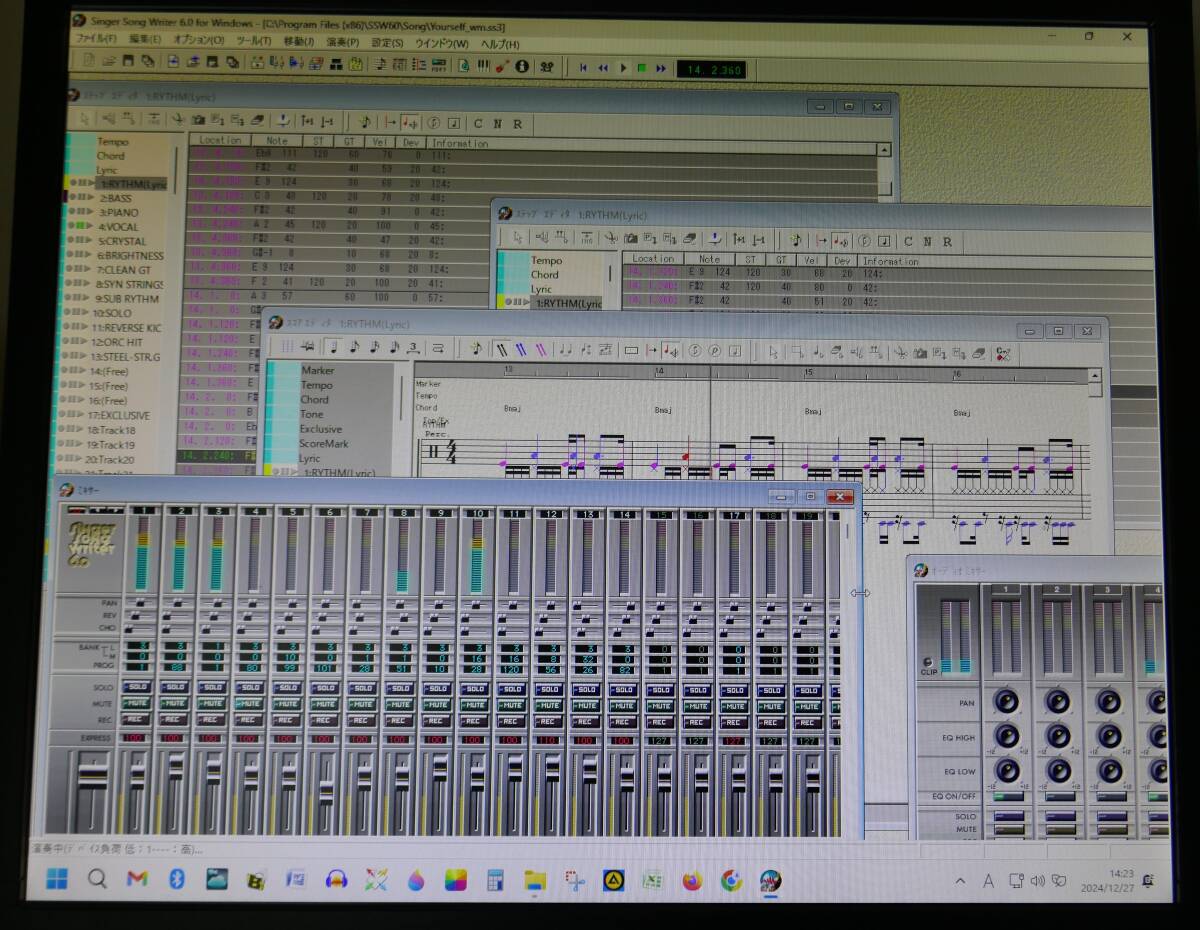The width and height of the screenshot is (1200, 930).
Task: Toggle EQ ON/OFF on audio mixer channel 1
Action: click(1009, 797)
